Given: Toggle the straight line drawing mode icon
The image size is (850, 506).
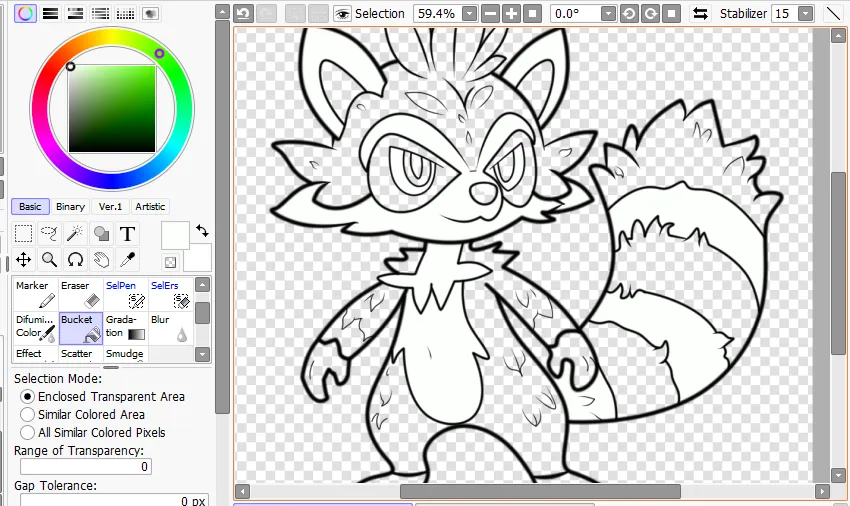Looking at the screenshot, I should [x=833, y=14].
